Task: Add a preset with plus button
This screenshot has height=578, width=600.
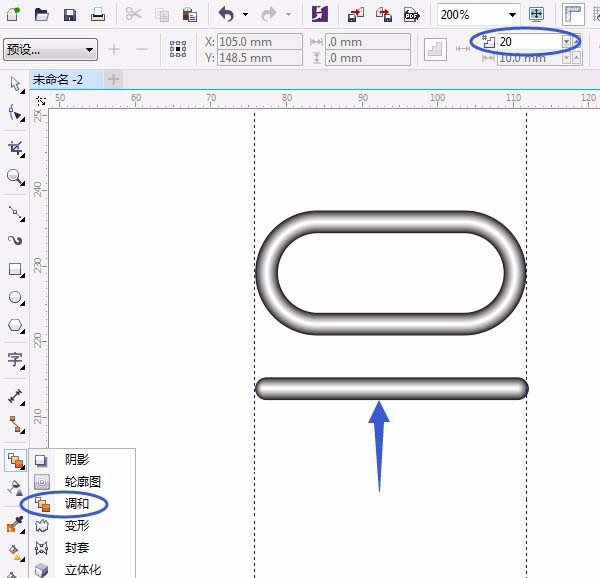Action: click(x=114, y=49)
